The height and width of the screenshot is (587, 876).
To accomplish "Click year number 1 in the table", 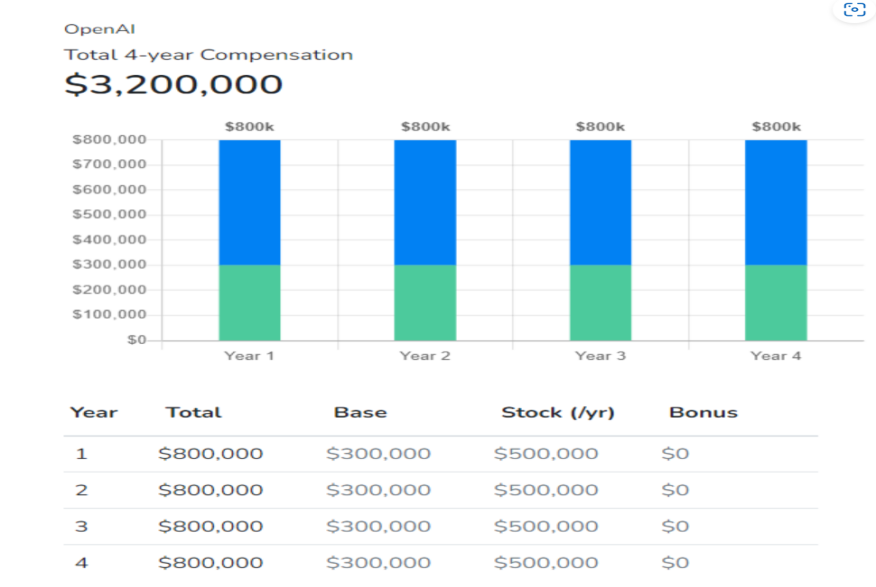I will (82, 454).
